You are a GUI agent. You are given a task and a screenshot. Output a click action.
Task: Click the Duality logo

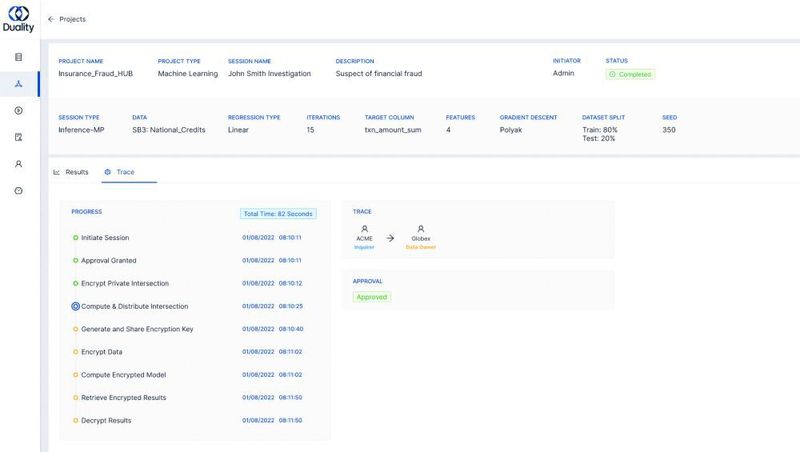tap(18, 19)
